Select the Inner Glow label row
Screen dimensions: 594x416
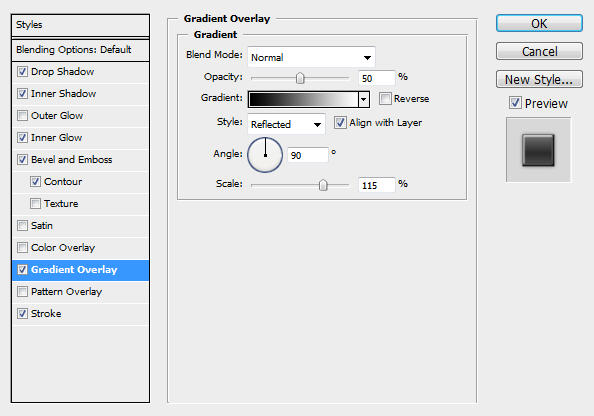tap(80, 138)
